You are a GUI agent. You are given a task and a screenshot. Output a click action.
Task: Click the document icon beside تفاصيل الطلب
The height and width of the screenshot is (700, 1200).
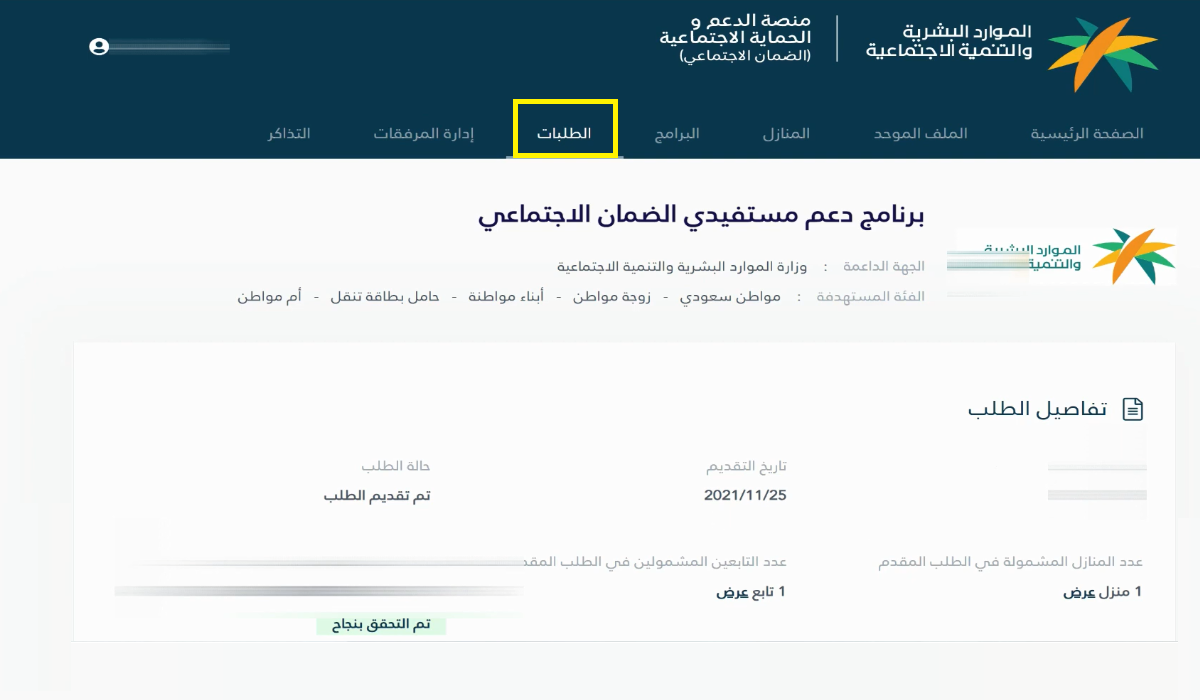click(1132, 409)
